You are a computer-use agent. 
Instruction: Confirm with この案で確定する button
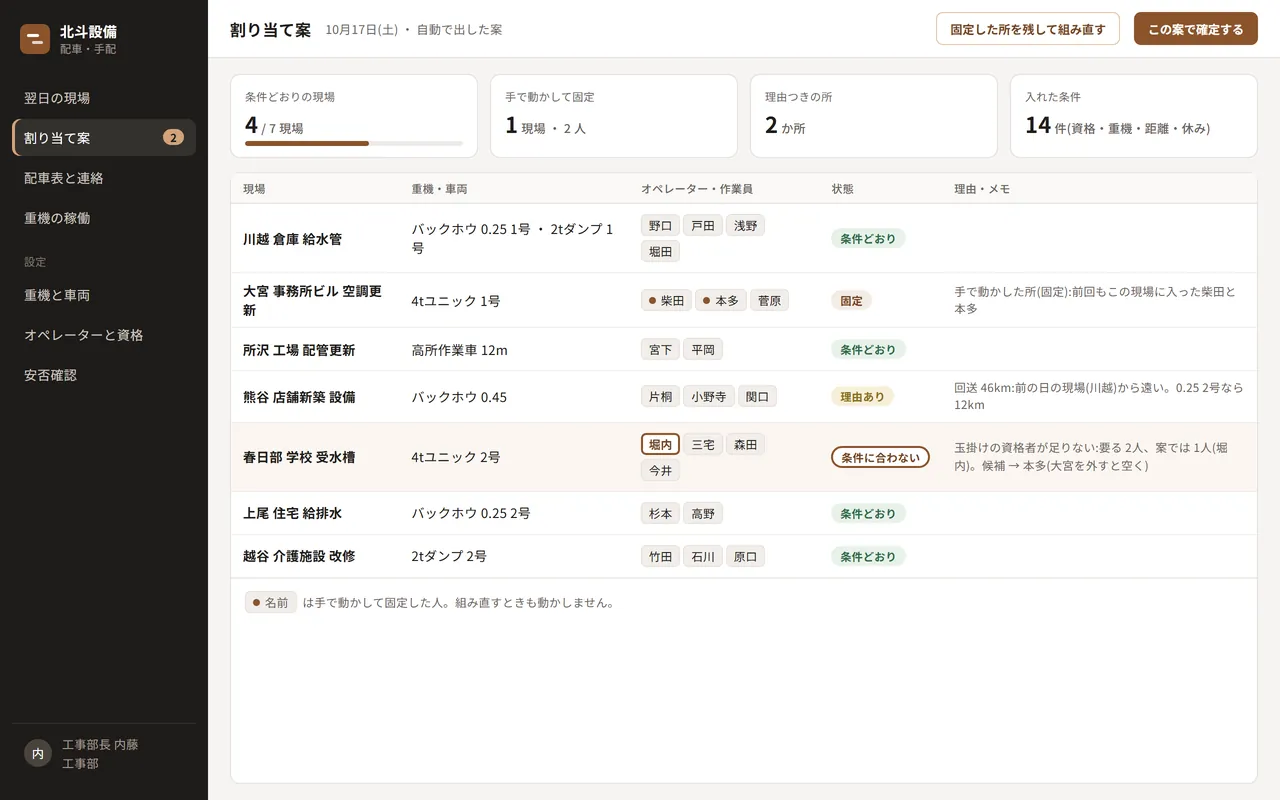[1195, 29]
